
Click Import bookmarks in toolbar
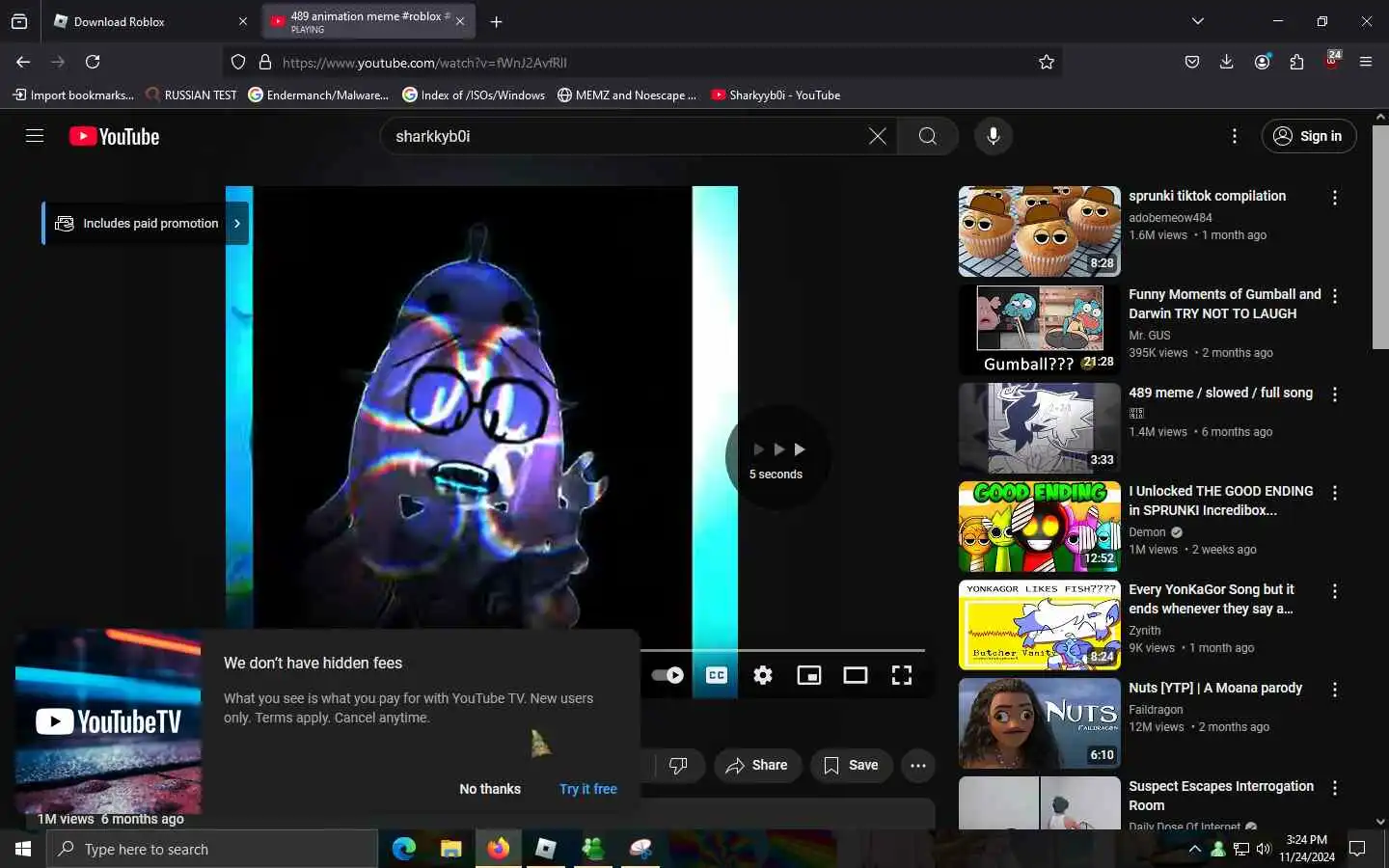click(x=73, y=95)
